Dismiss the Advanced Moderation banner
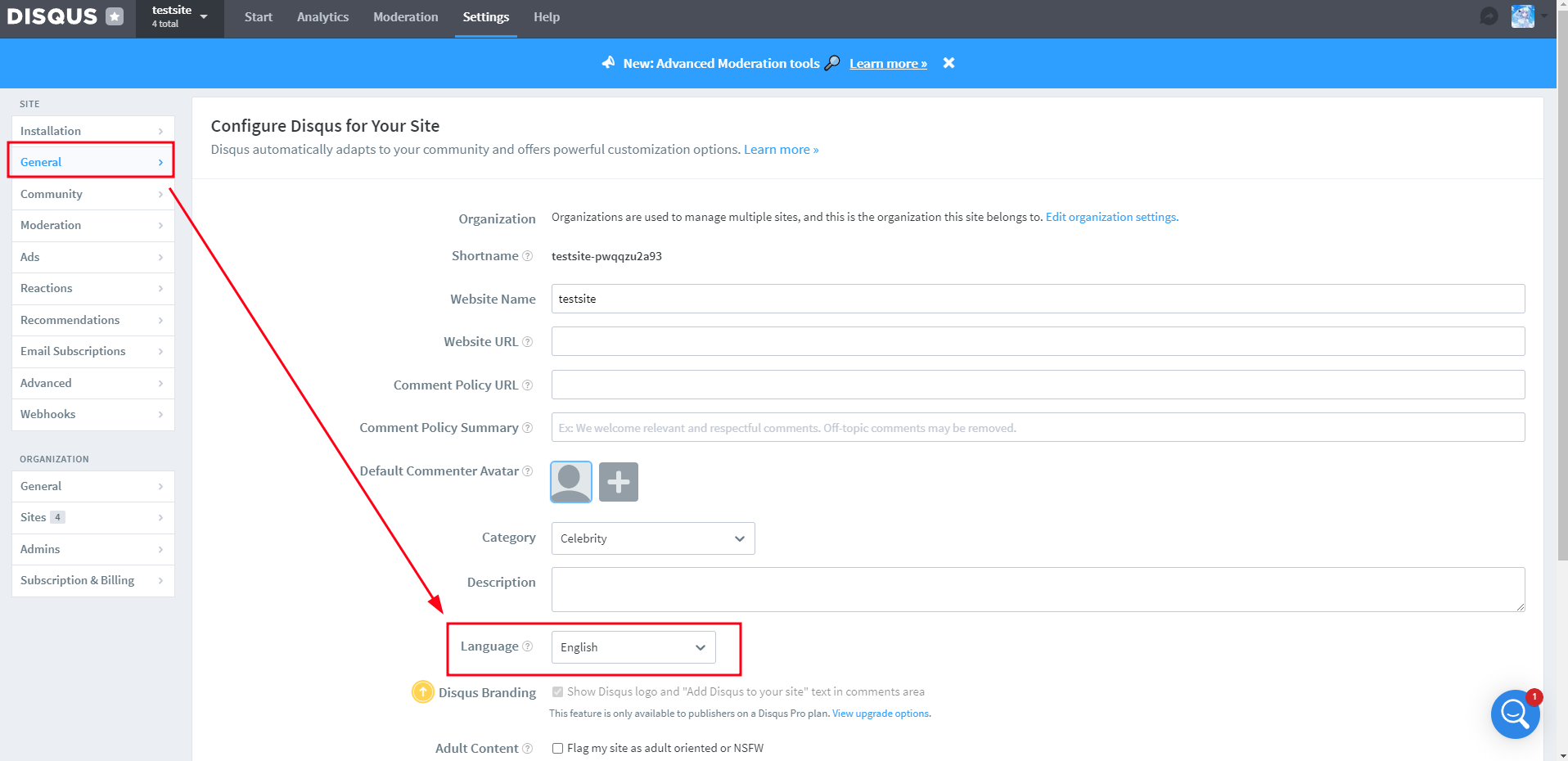This screenshot has width=1568, height=761. (948, 63)
